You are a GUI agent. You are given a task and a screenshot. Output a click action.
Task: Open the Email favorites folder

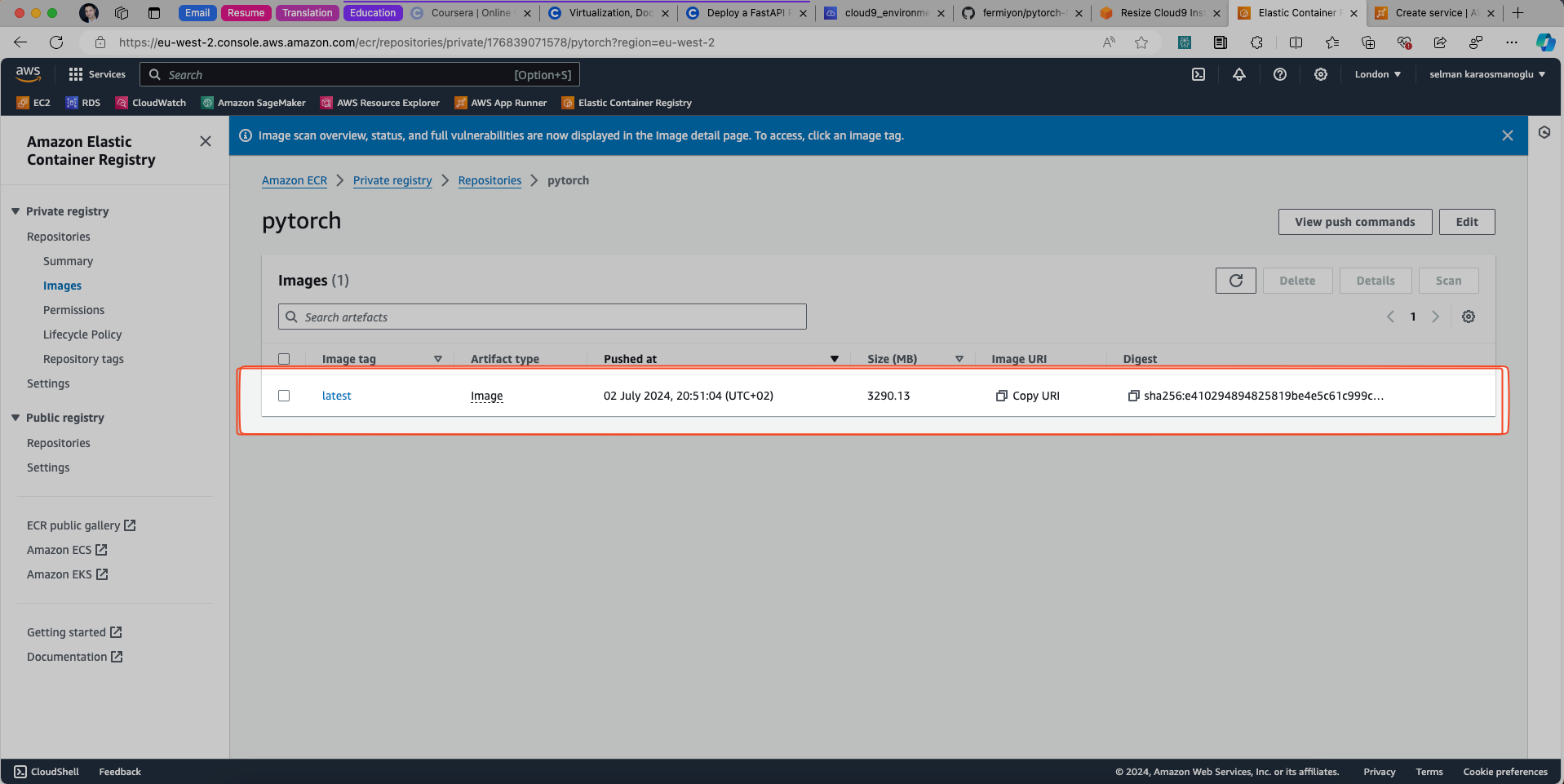[x=197, y=13]
